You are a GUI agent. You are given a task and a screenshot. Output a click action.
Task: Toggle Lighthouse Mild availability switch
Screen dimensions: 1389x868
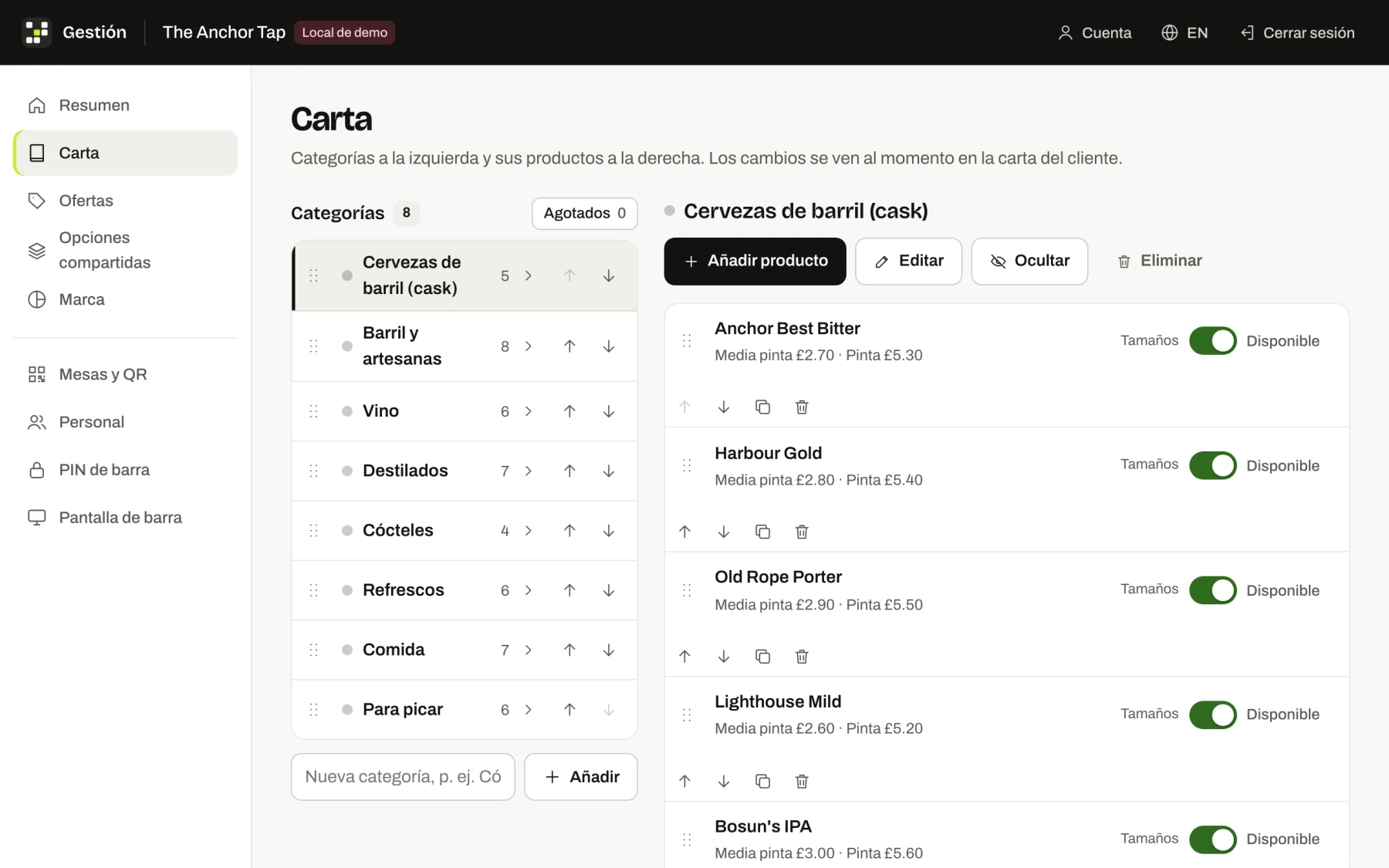click(x=1212, y=714)
